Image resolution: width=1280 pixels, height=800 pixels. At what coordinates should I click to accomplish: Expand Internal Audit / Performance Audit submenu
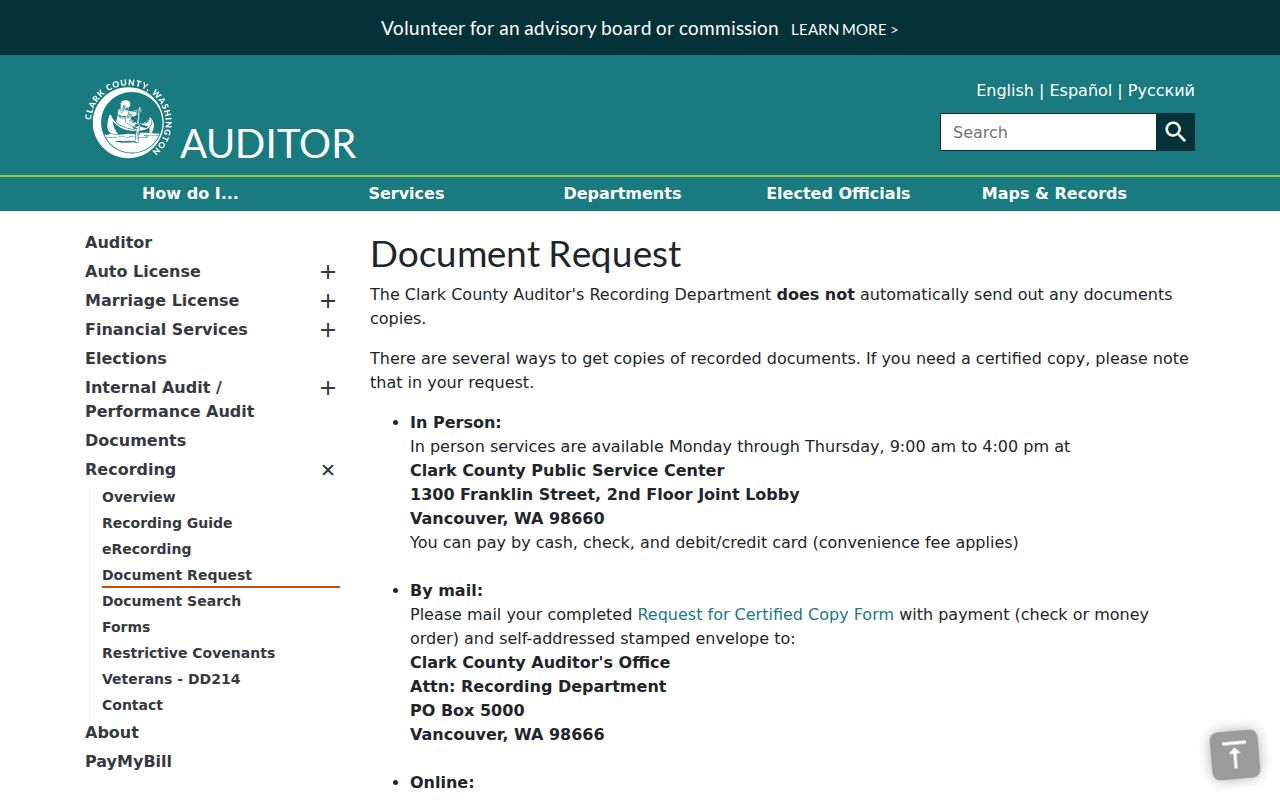coord(327,388)
